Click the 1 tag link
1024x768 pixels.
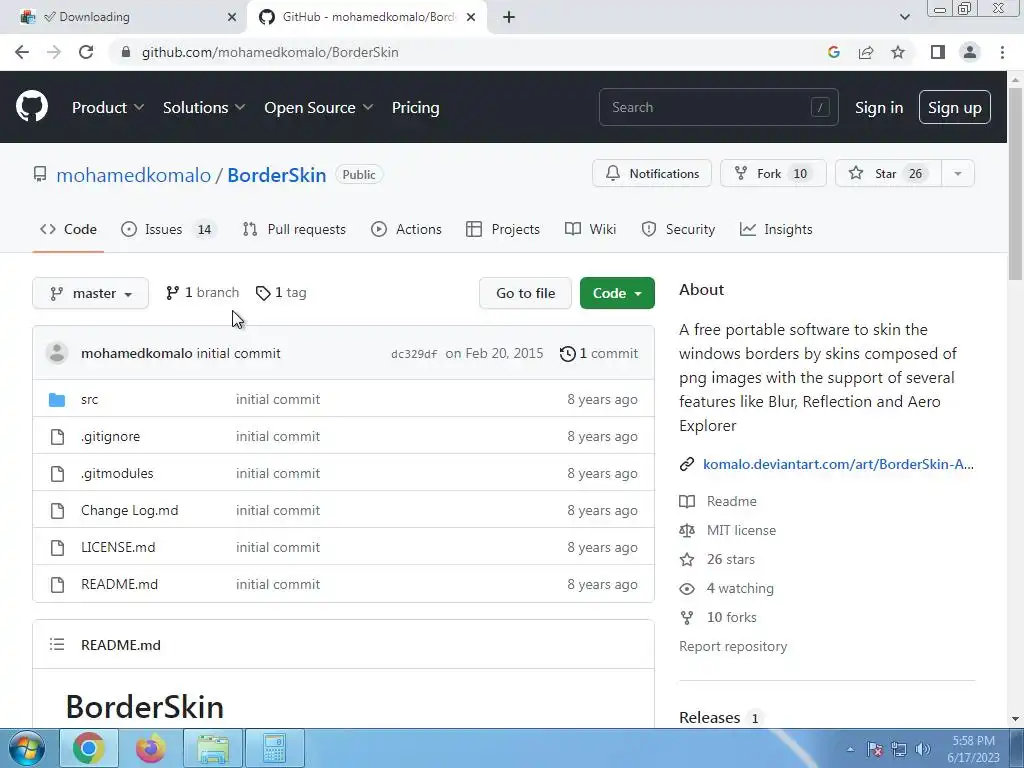pos(281,293)
